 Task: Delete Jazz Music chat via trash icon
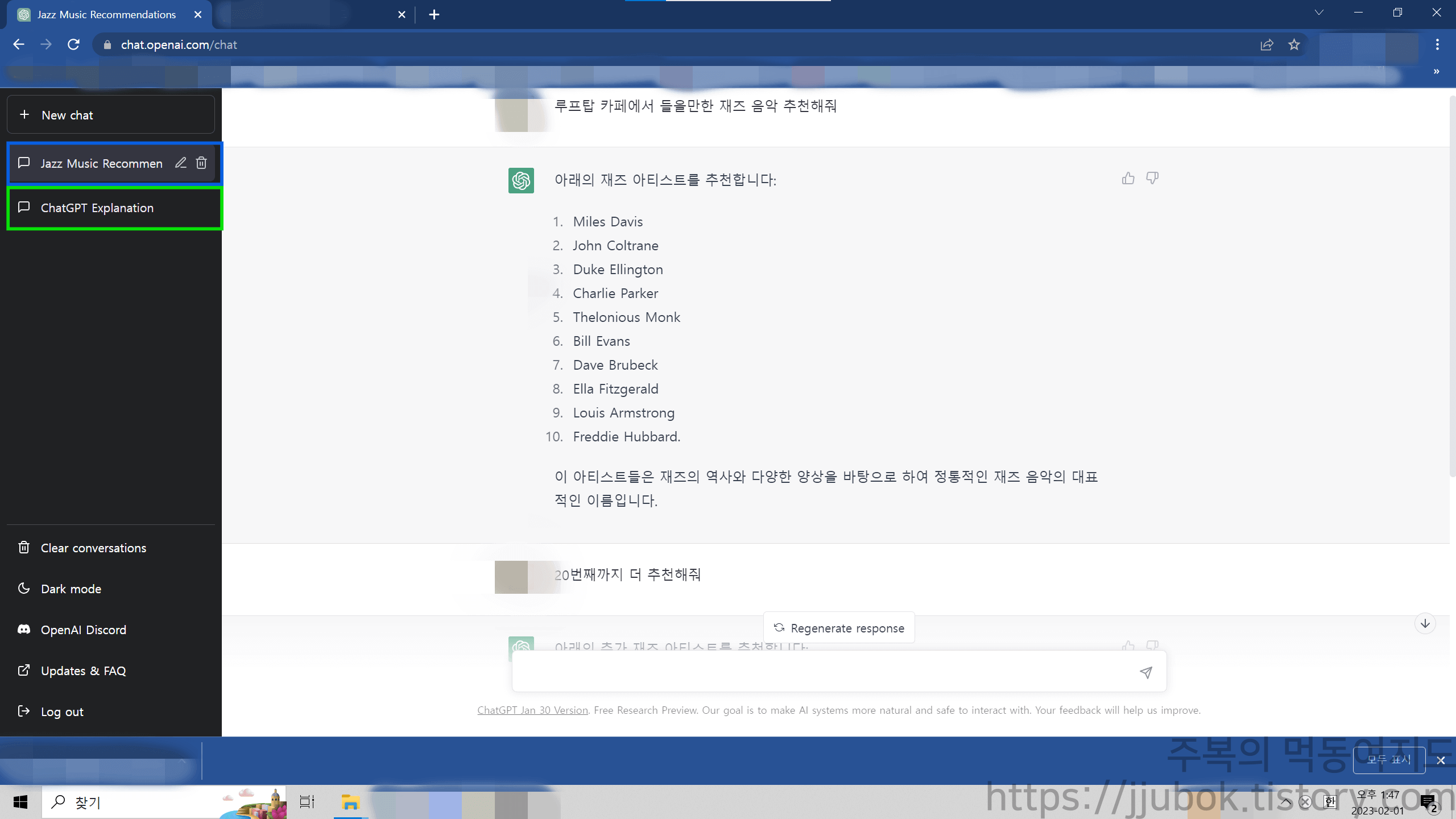[x=201, y=163]
